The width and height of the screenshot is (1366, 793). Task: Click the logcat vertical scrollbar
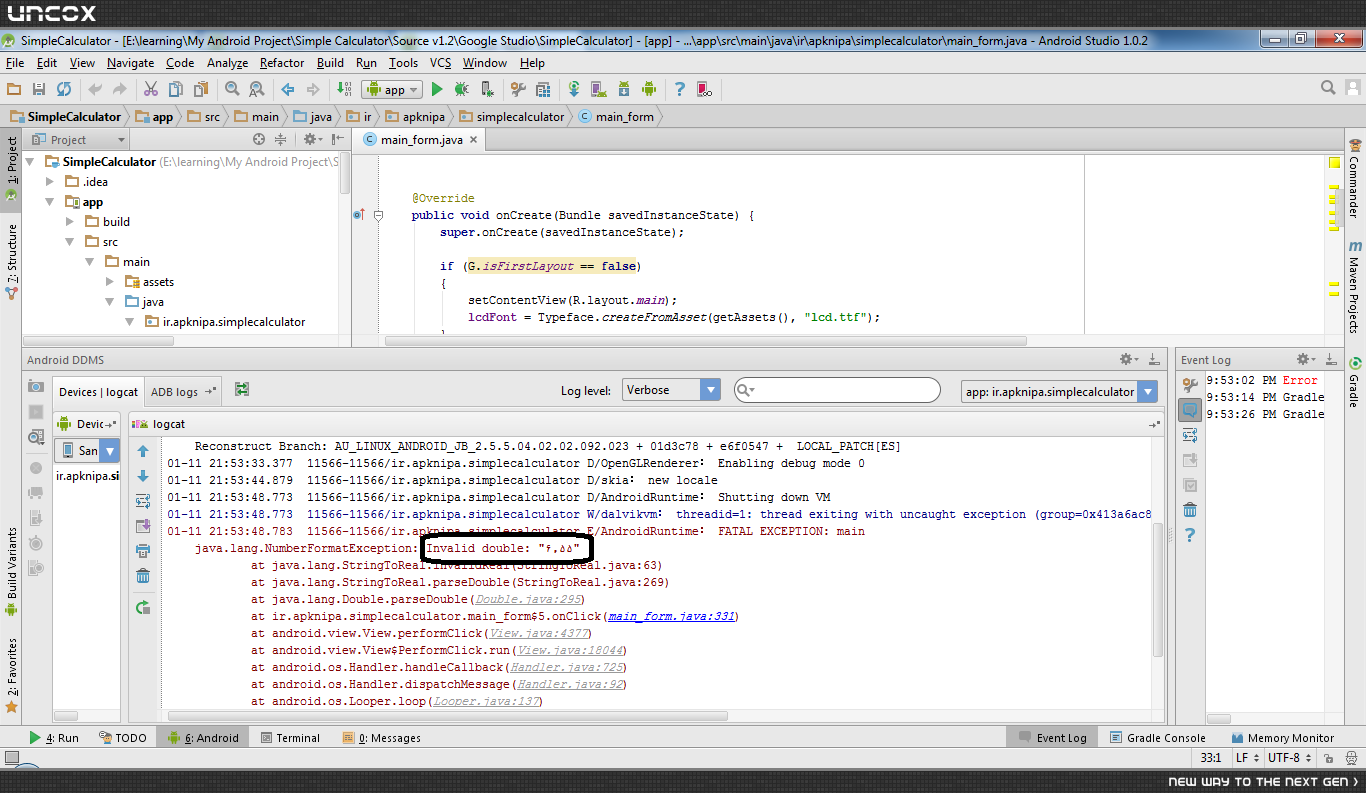click(x=1158, y=590)
